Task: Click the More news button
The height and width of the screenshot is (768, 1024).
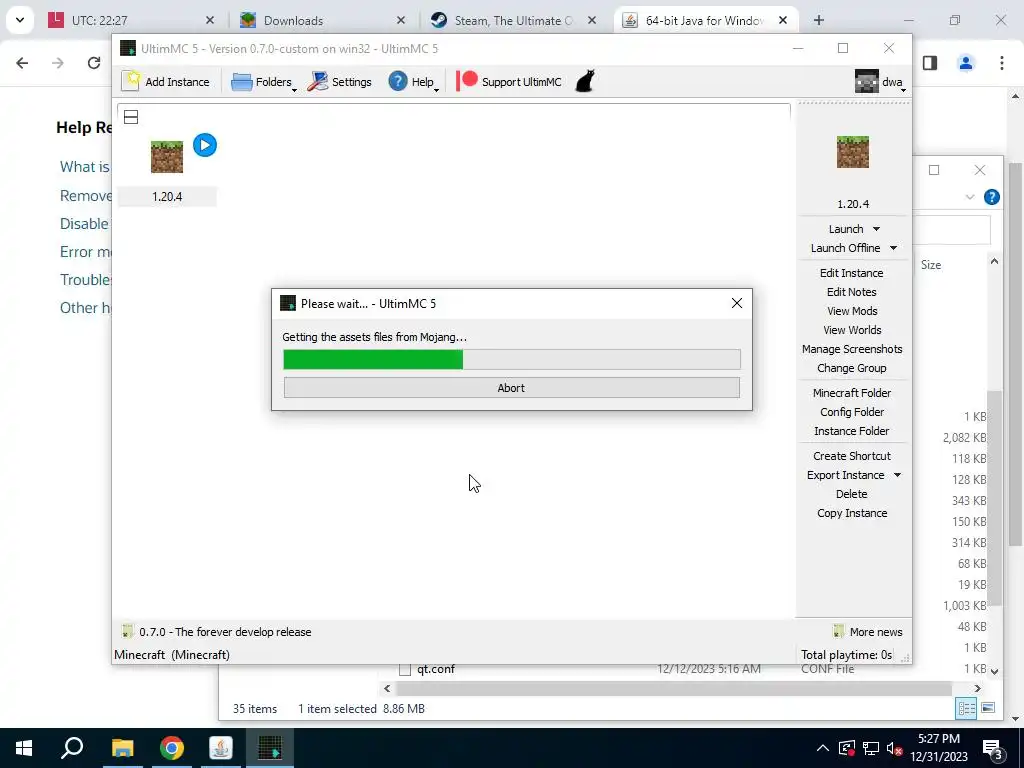Action: (x=868, y=632)
